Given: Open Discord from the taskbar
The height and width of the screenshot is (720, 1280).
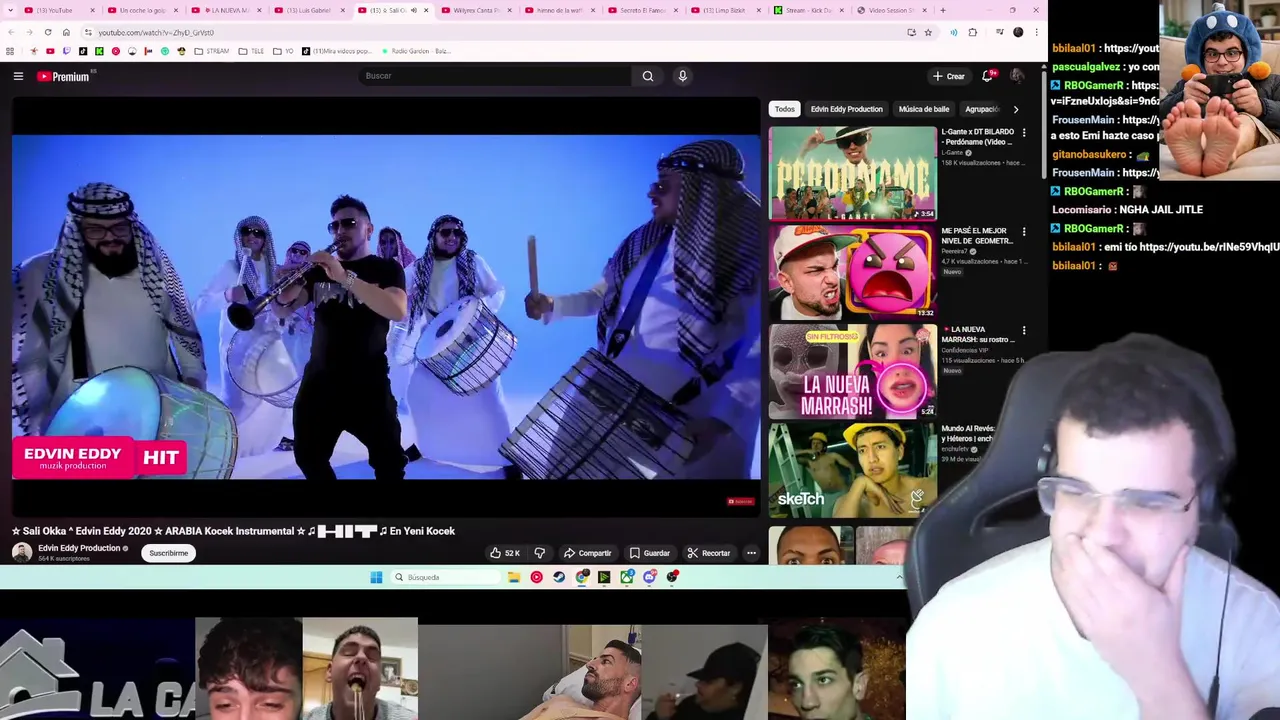Looking at the screenshot, I should point(650,577).
